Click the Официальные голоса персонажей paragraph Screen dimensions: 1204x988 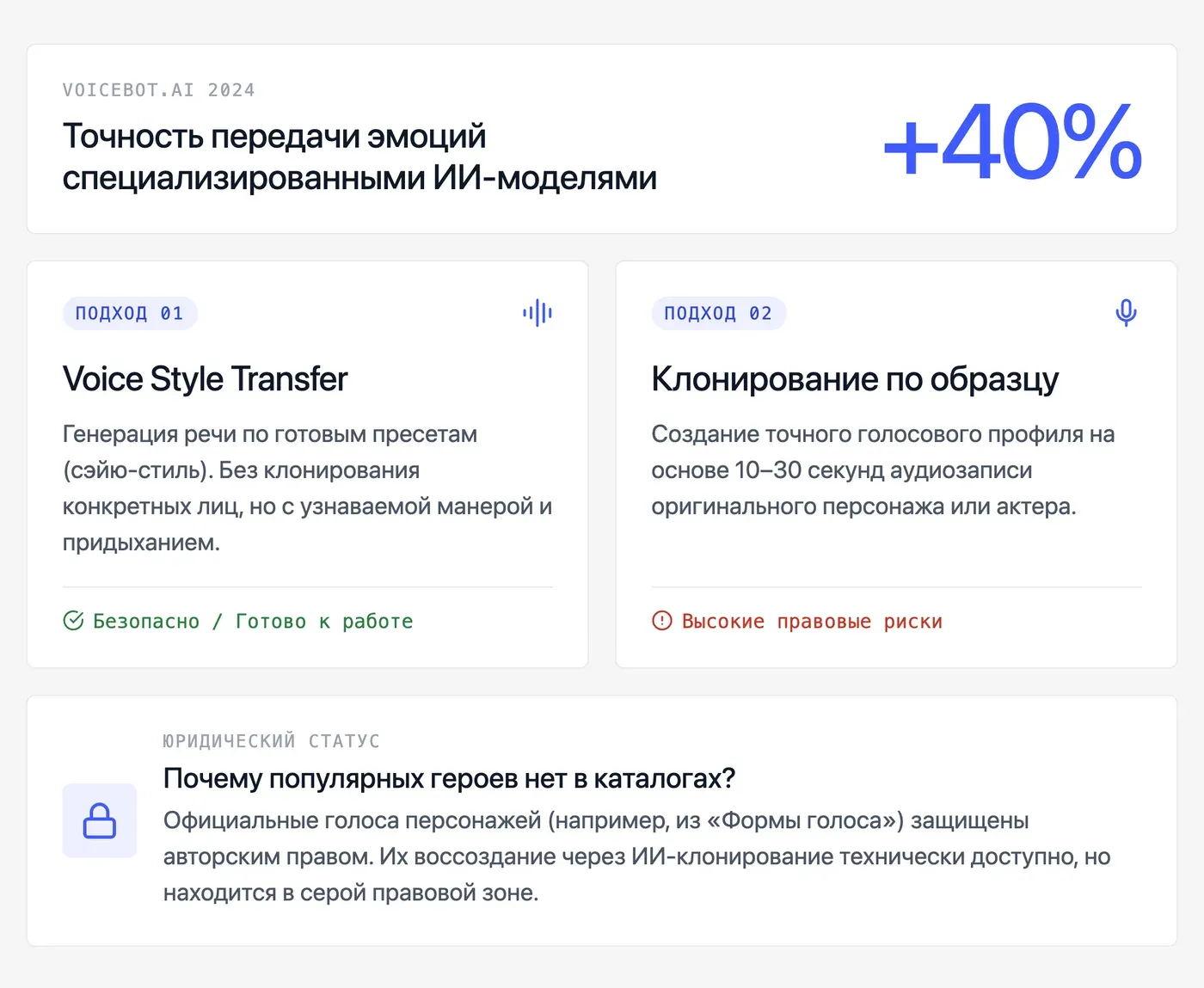pos(637,856)
